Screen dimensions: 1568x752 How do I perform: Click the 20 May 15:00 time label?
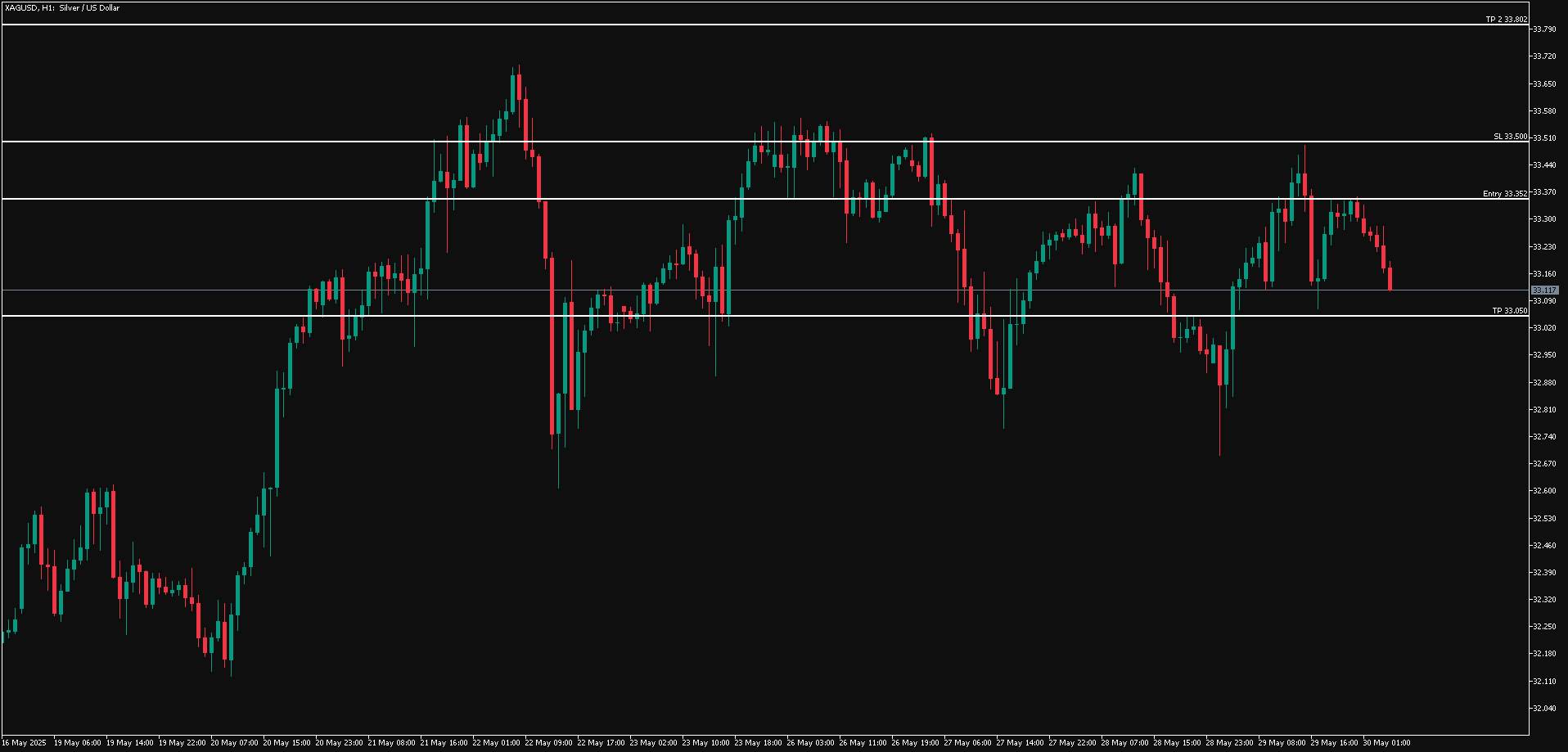click(286, 743)
